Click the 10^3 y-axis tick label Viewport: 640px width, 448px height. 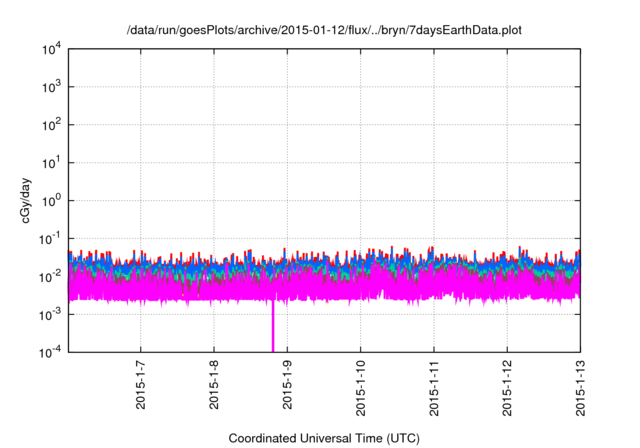click(x=52, y=87)
